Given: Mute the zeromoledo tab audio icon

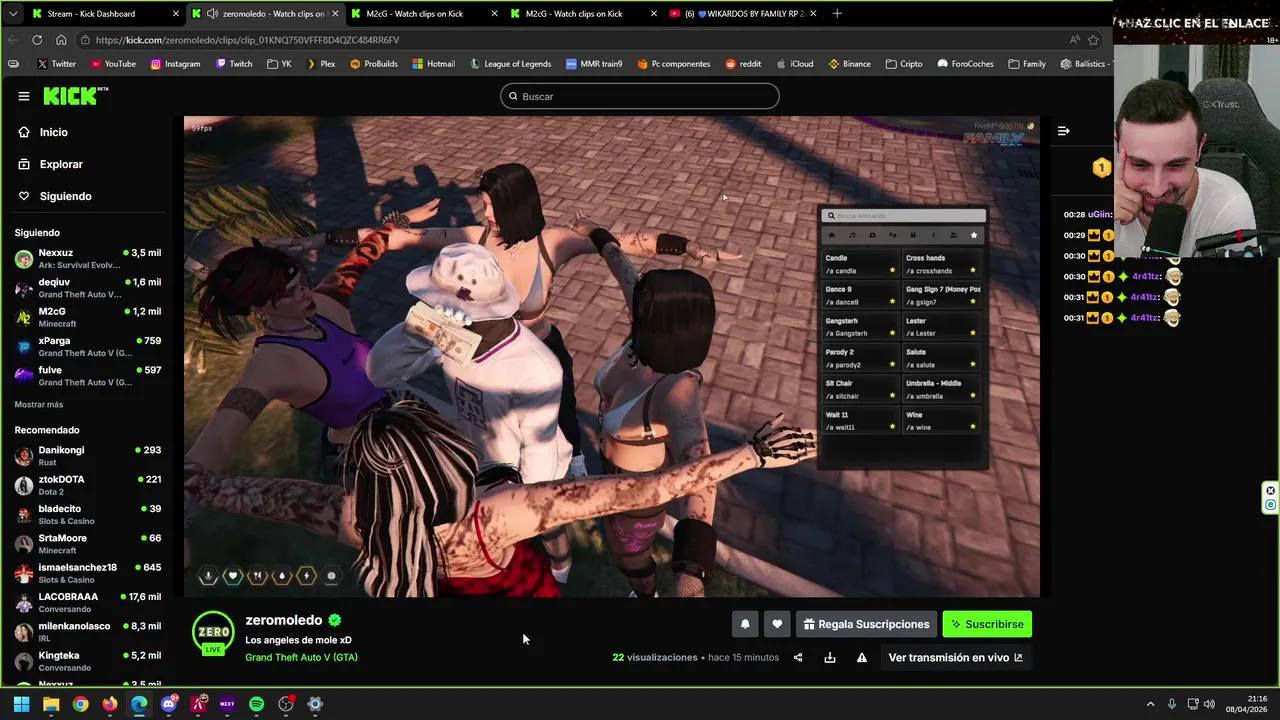Looking at the screenshot, I should tap(212, 14).
